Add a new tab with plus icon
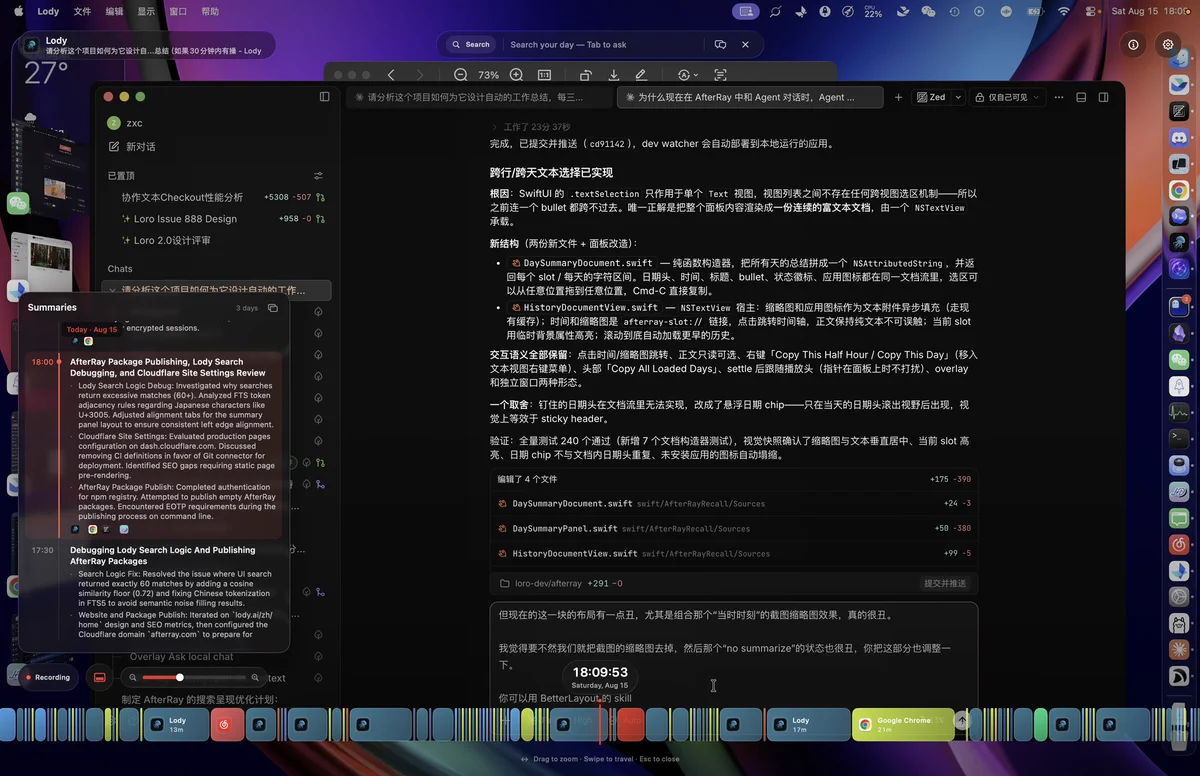1200x776 pixels. [x=898, y=97]
